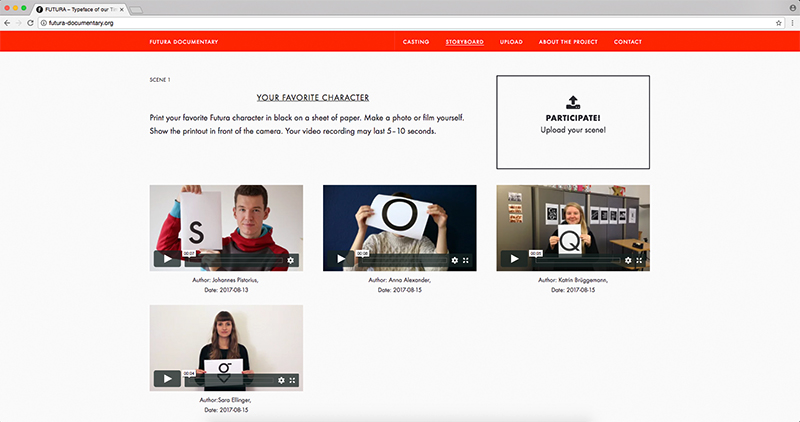This screenshot has width=800, height=422.
Task: Click the 'SCENE 1' label
Action: pos(160,80)
